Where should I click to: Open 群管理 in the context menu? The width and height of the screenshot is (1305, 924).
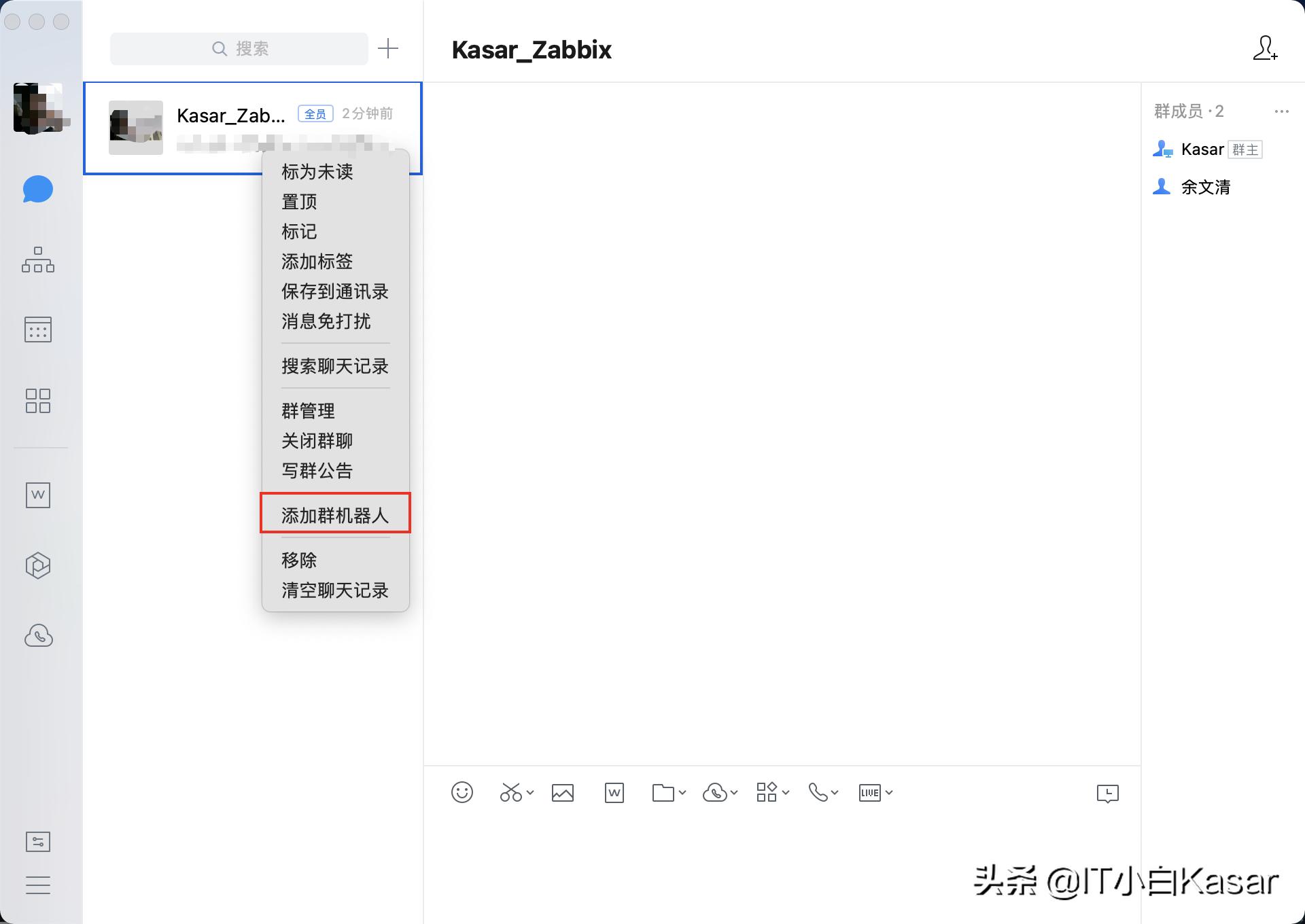click(x=307, y=410)
